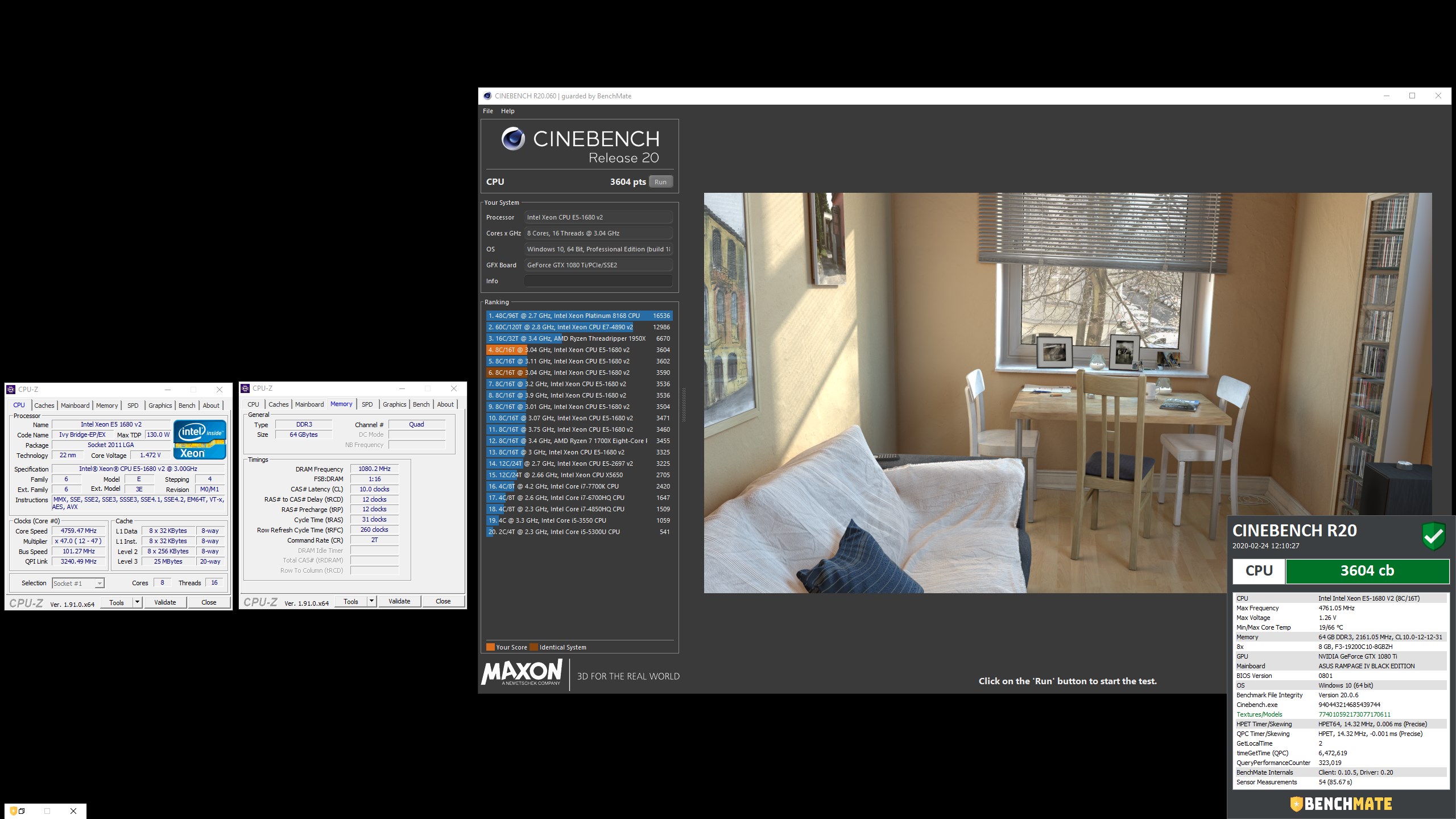Click the green 3604 cb score bar in BenchMate
Screen dimensions: 1456x819
(1367, 571)
